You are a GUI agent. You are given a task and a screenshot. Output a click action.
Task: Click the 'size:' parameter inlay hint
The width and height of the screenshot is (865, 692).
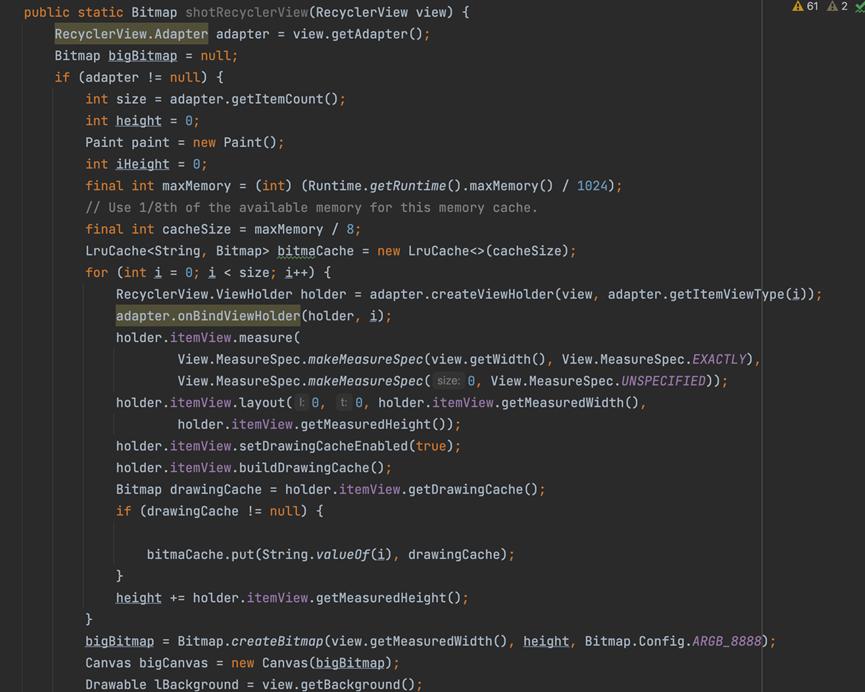448,381
